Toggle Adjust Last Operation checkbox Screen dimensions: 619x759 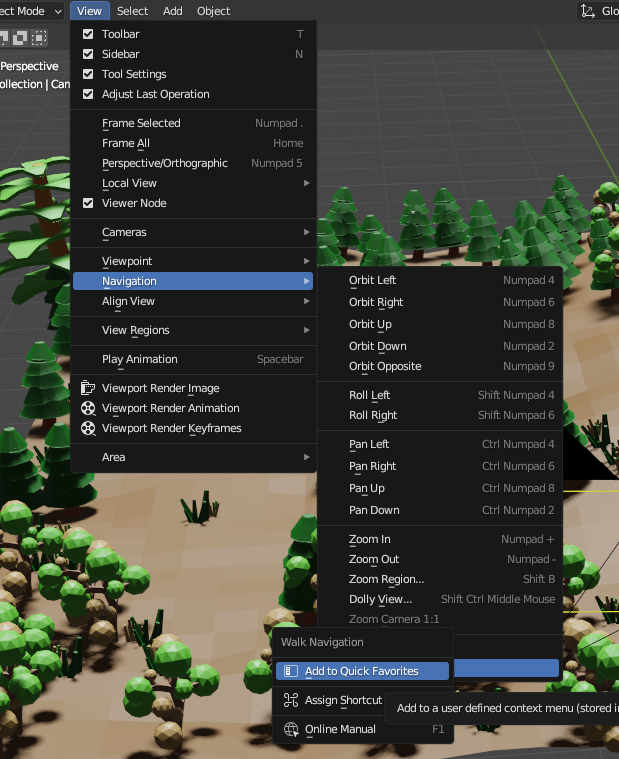click(x=88, y=94)
